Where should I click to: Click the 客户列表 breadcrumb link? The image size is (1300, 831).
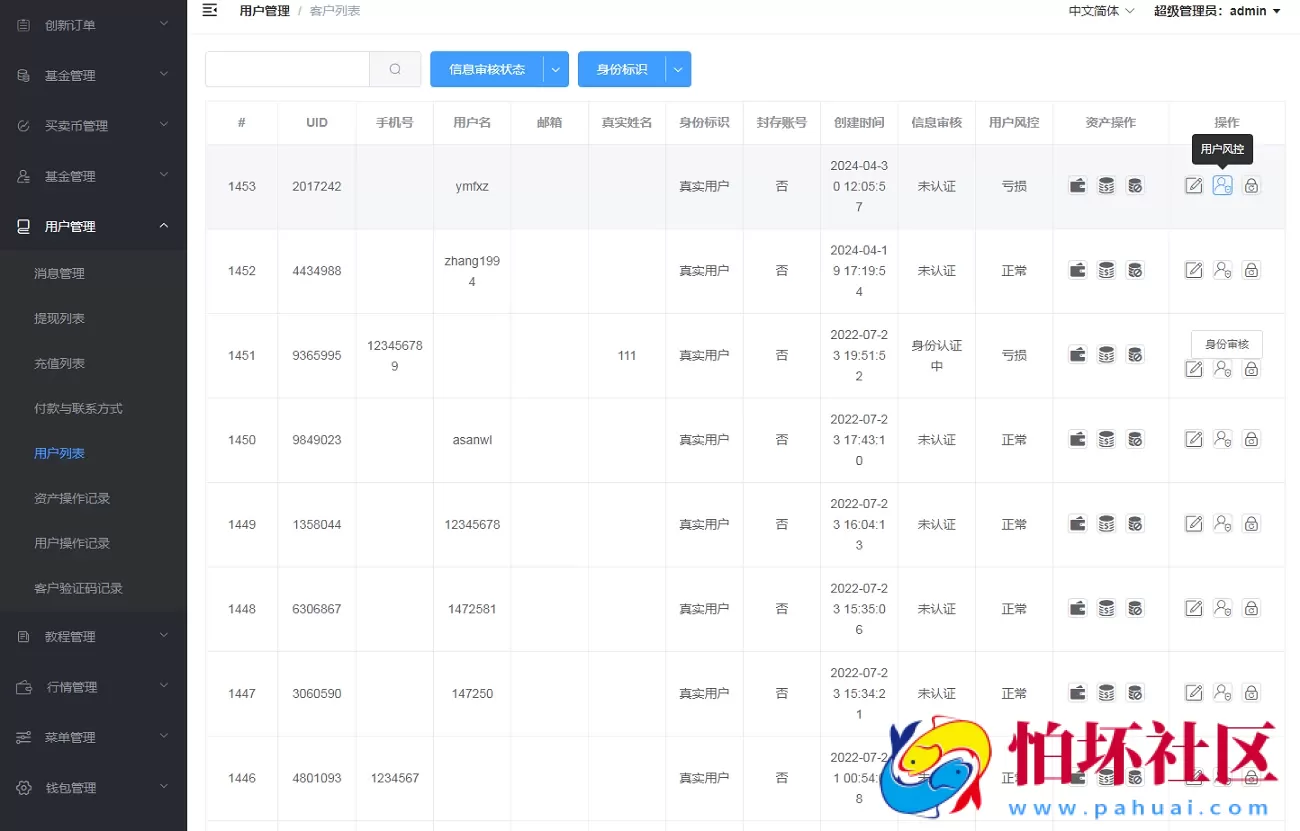pyautogui.click(x=334, y=10)
